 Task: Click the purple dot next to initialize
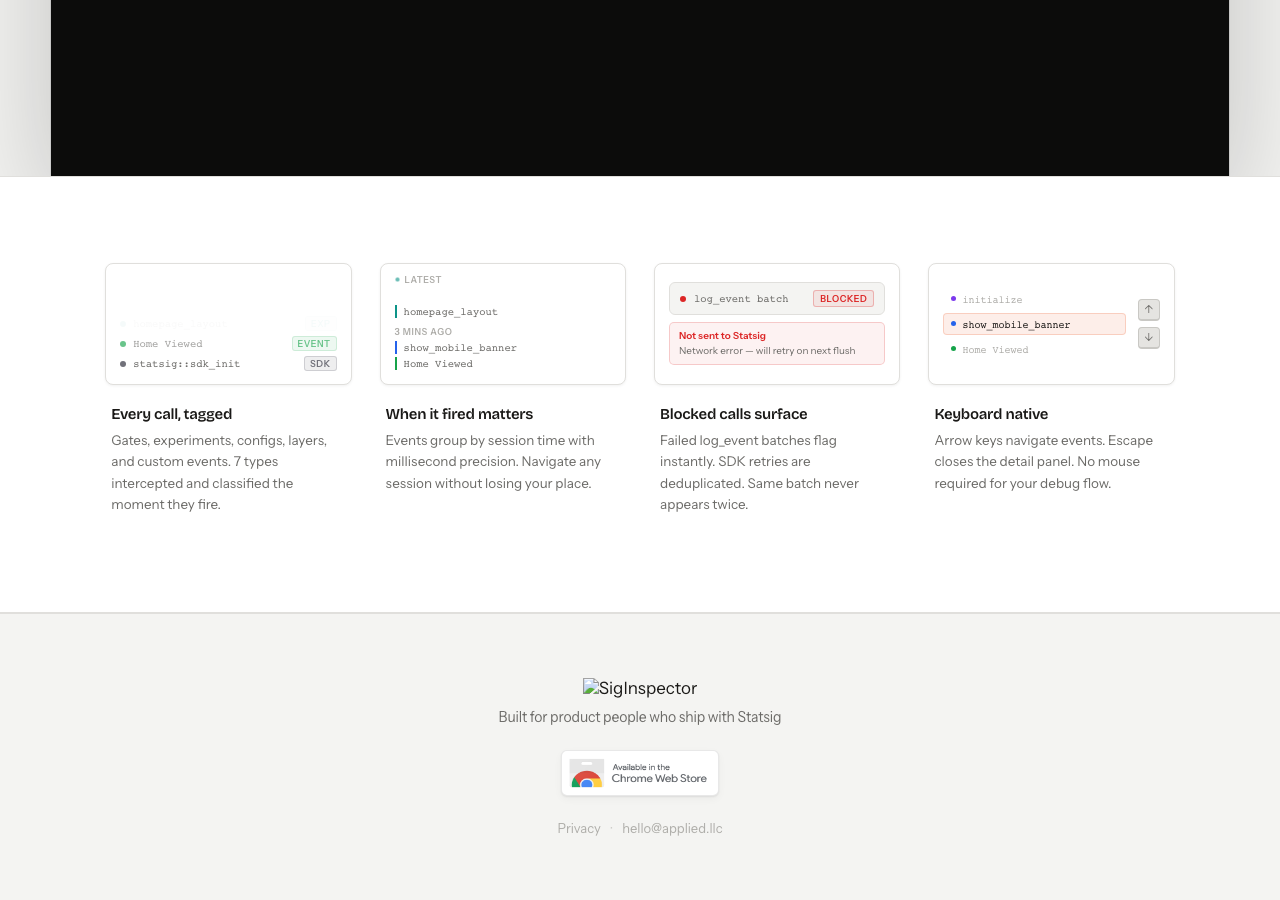(952, 298)
